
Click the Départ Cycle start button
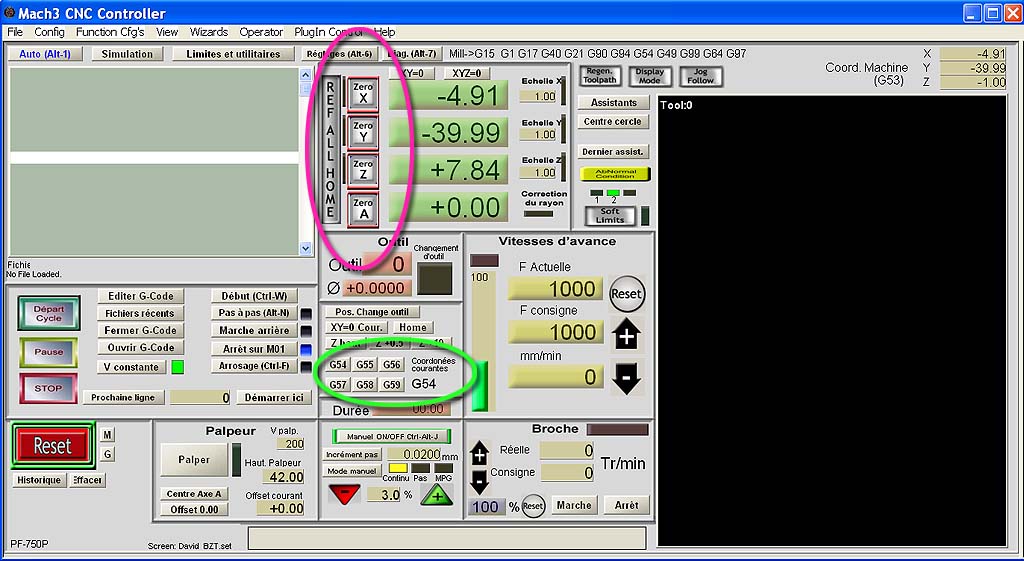[49, 313]
